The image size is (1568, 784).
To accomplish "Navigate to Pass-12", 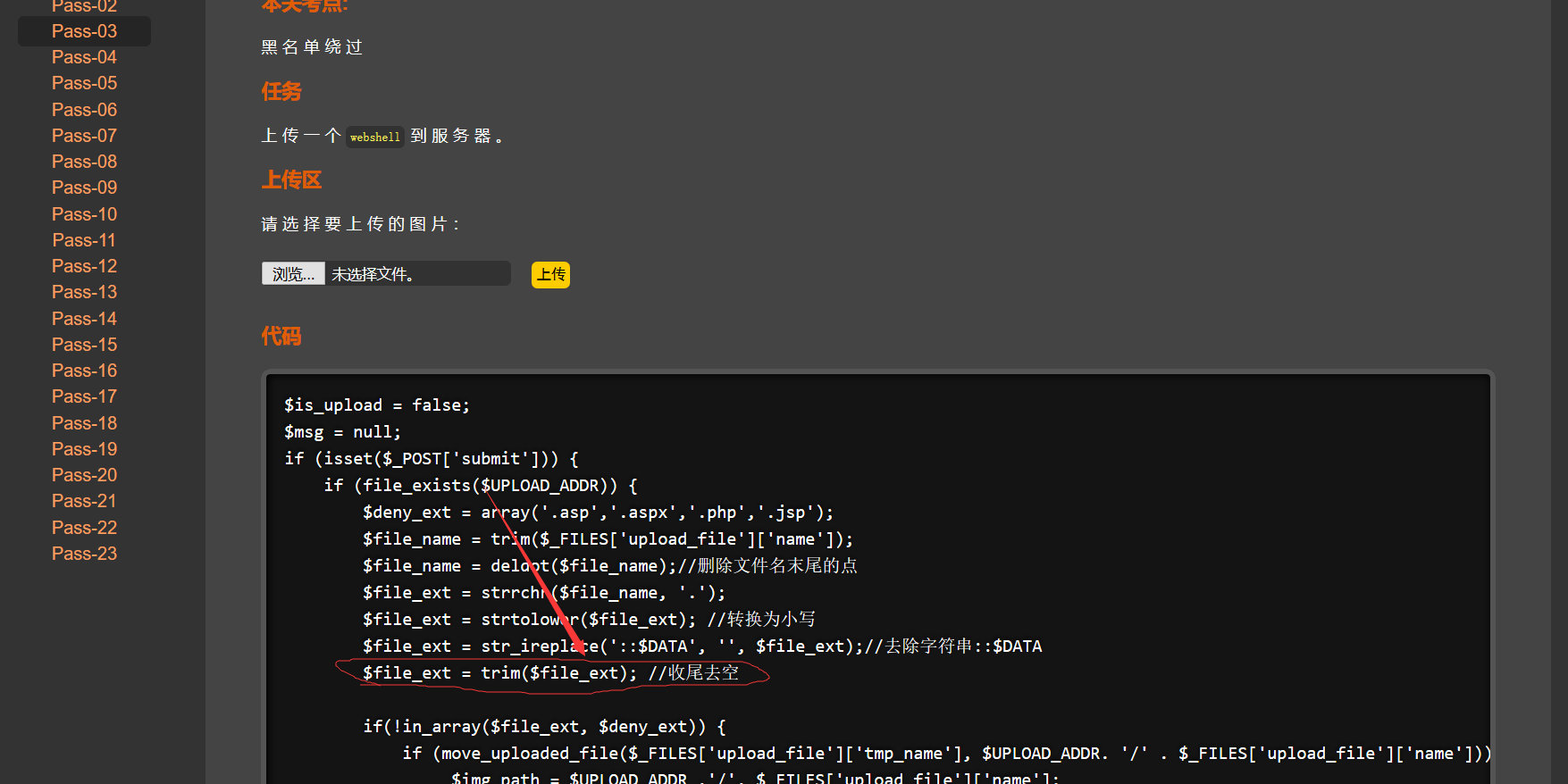I will [x=84, y=266].
